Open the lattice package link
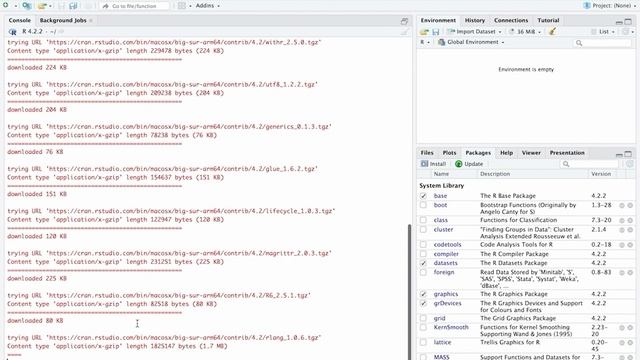 tap(442, 342)
